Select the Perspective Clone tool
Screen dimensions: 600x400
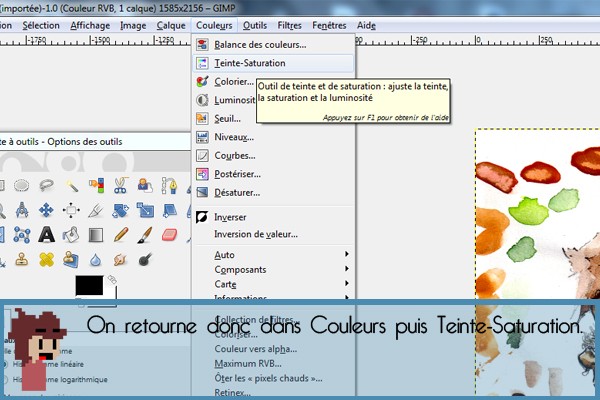point(71,260)
